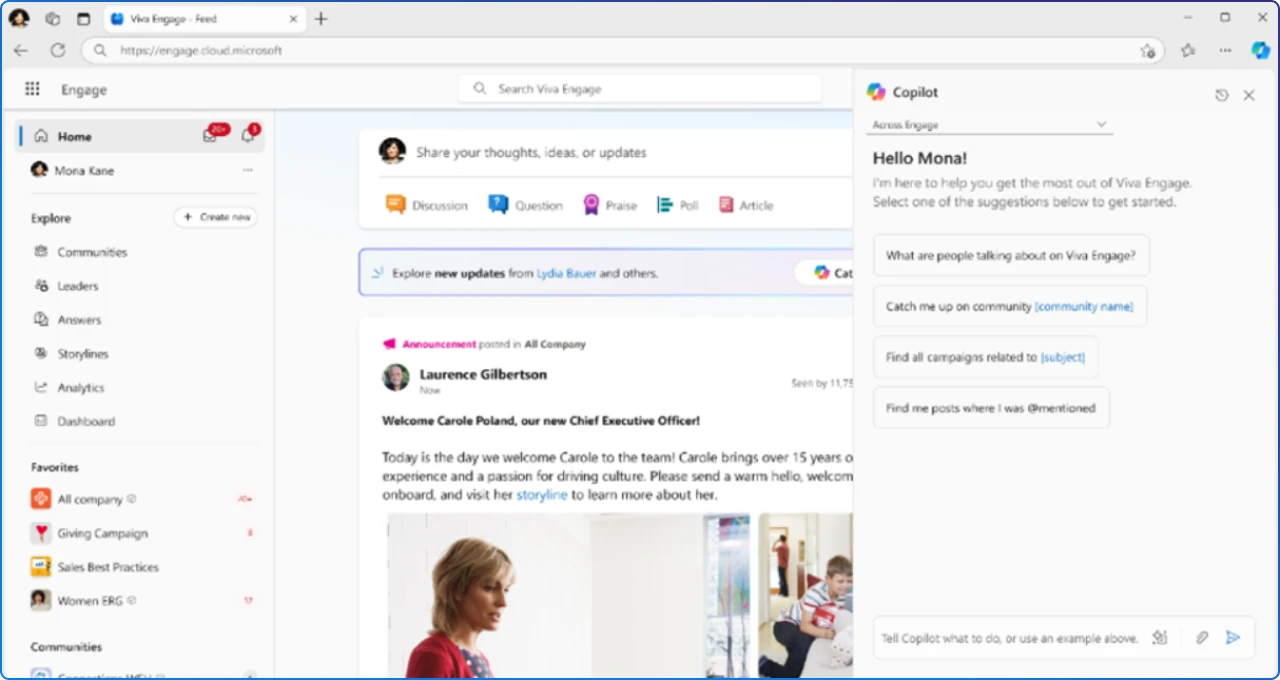Write an Article post
The image size is (1280, 680).
[746, 205]
